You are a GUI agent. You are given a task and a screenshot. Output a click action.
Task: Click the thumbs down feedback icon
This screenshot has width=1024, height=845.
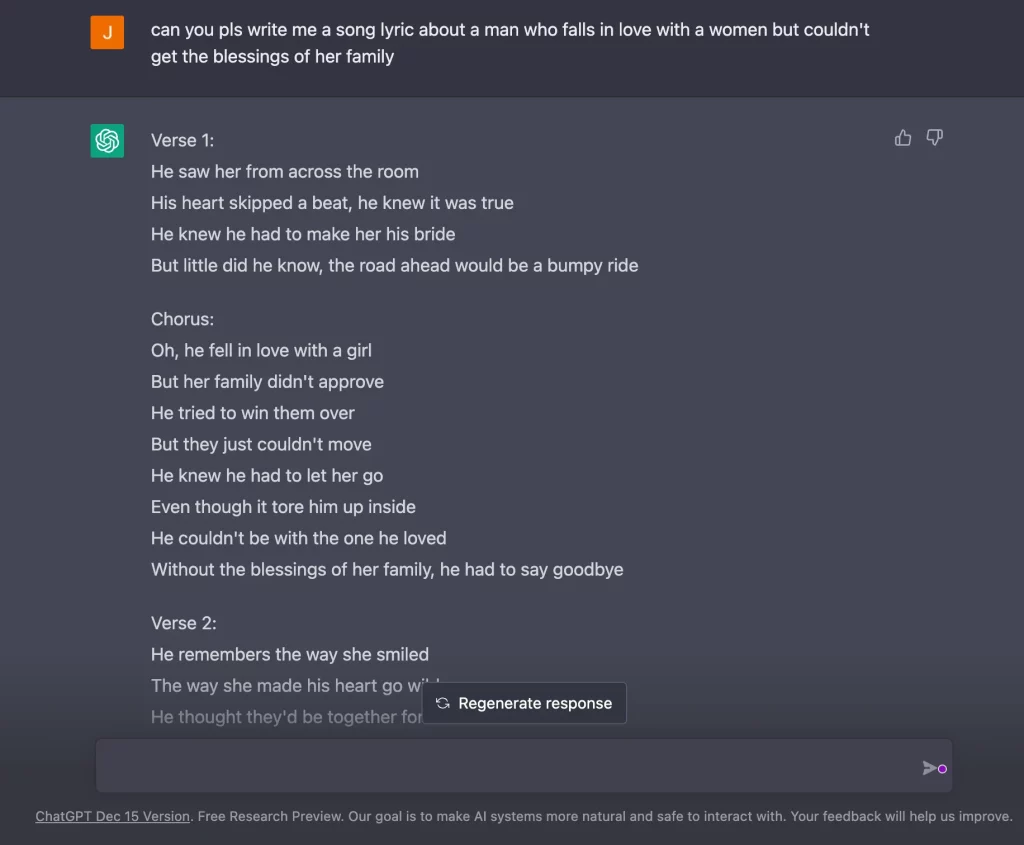(x=935, y=138)
